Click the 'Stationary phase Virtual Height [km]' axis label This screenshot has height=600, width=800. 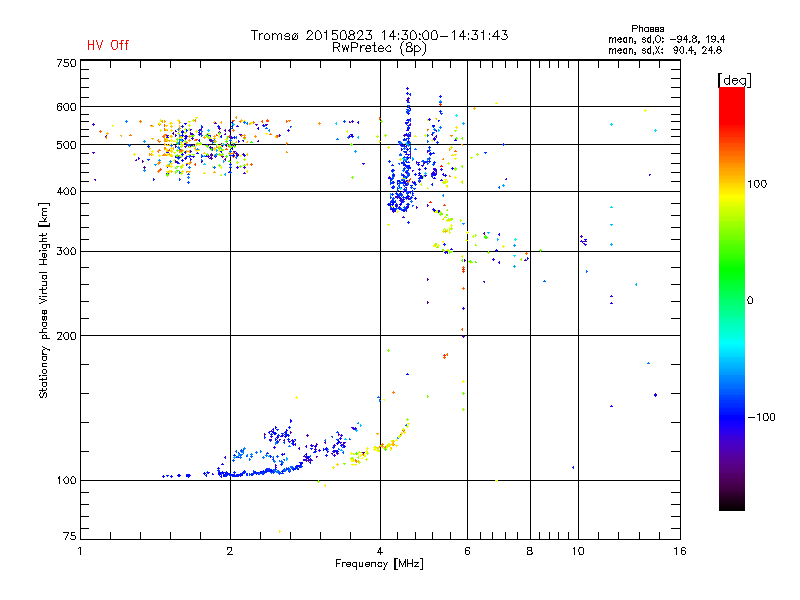tap(44, 301)
